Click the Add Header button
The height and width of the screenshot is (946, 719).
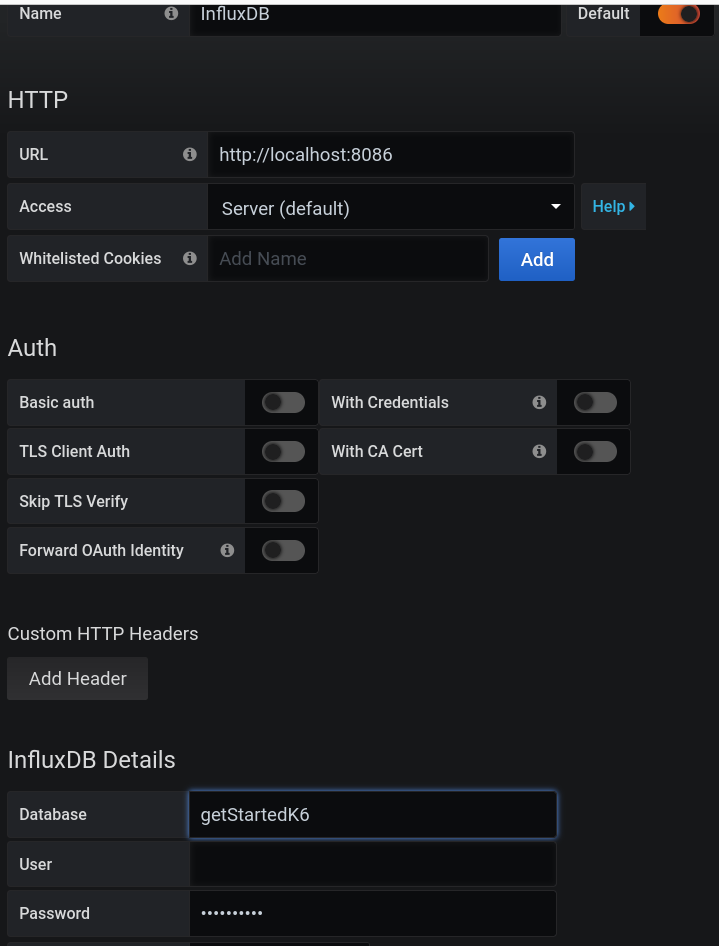[78, 679]
